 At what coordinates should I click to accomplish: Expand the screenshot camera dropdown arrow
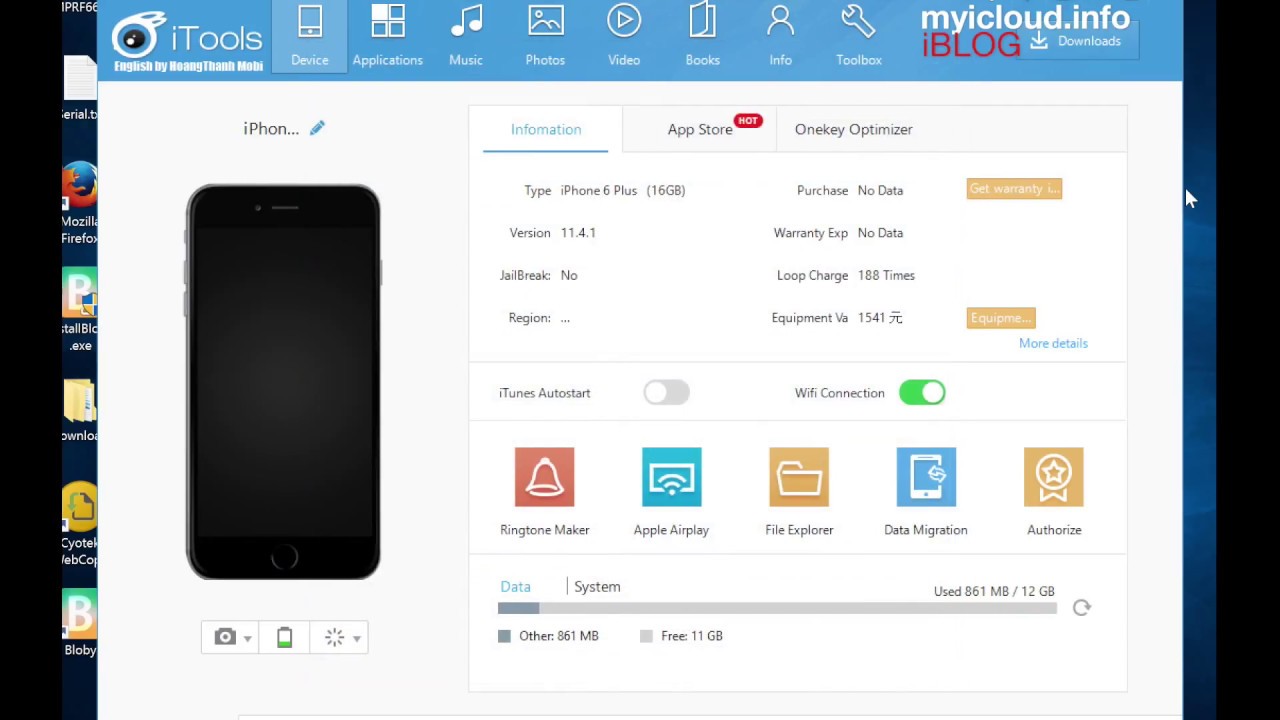pyautogui.click(x=247, y=639)
